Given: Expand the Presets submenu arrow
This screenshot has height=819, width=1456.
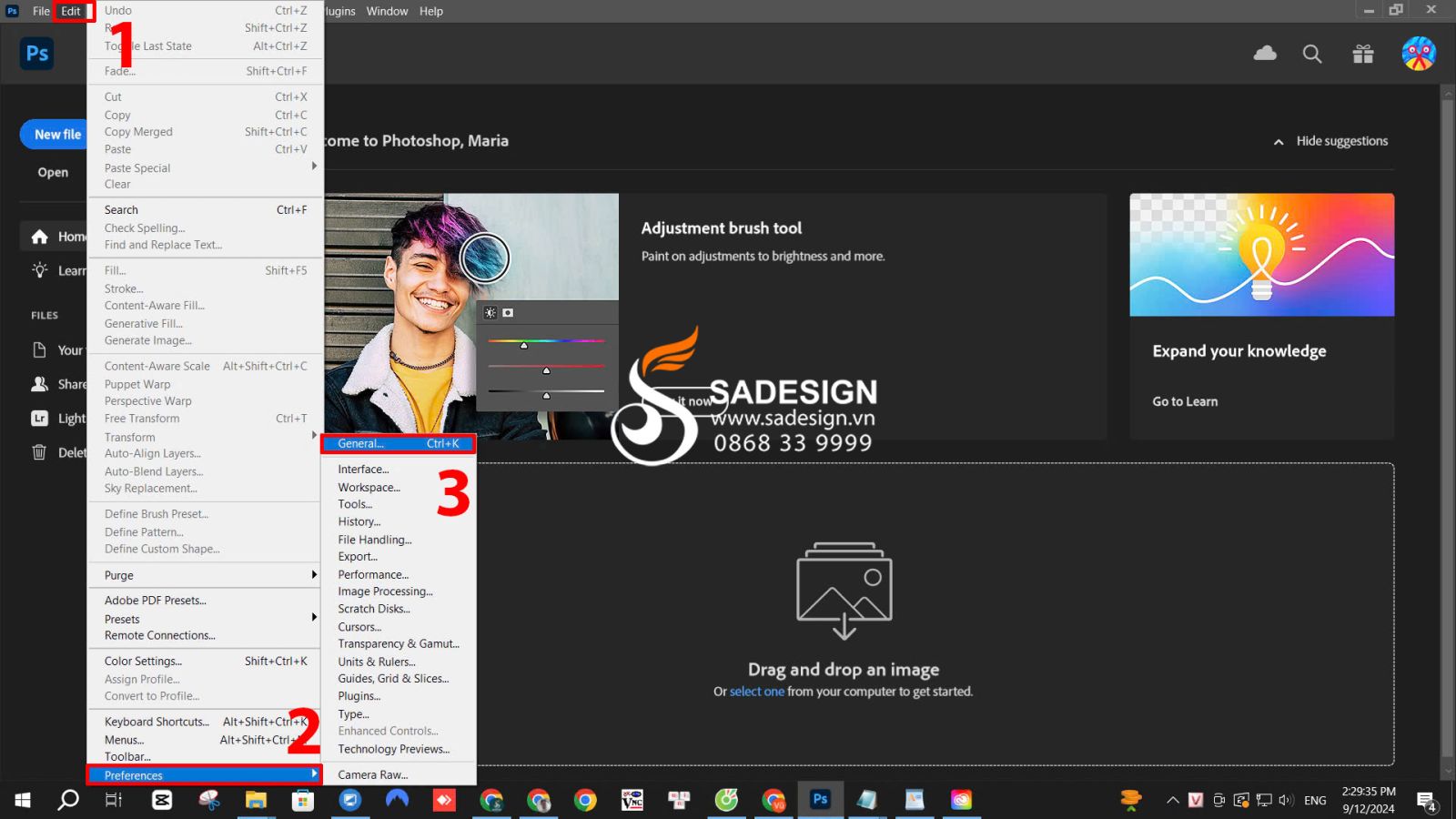Looking at the screenshot, I should (314, 617).
